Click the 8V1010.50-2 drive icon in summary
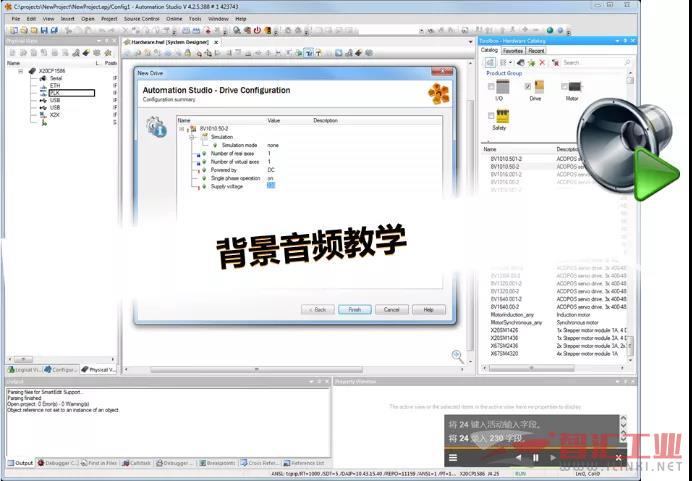Viewport: 692px width, 481px height. coord(193,129)
